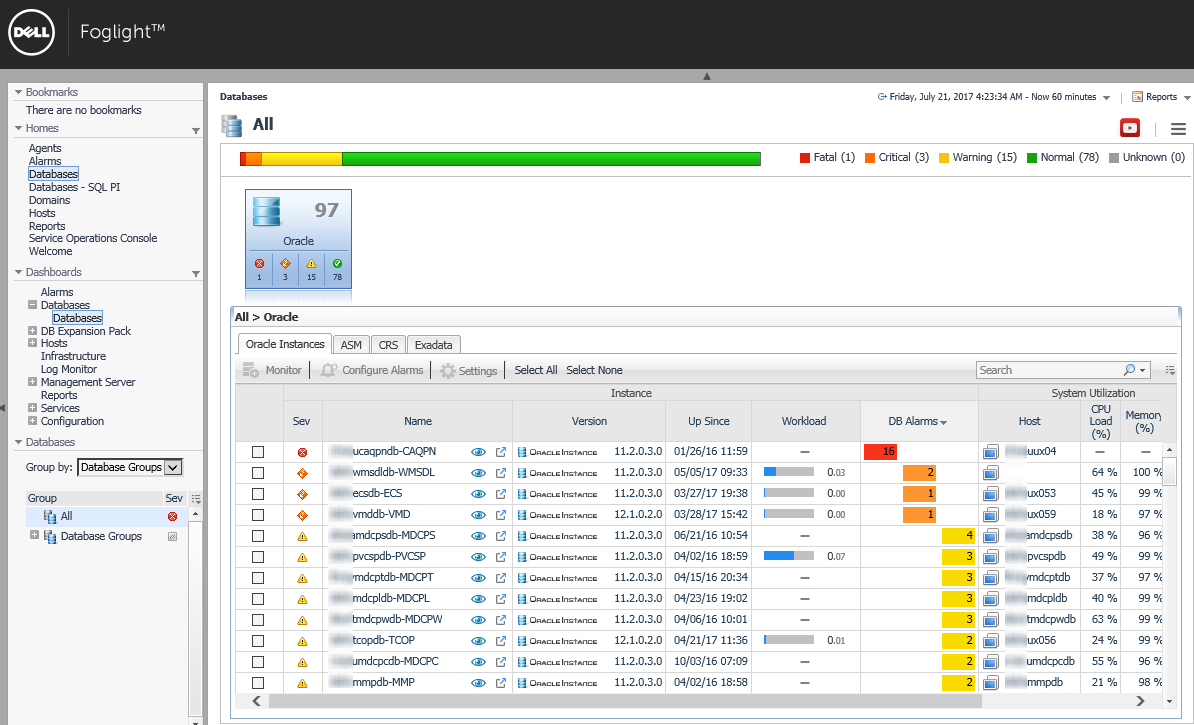Open external link icon for vmddb-VMD
This screenshot has height=725, width=1194.
(501, 515)
